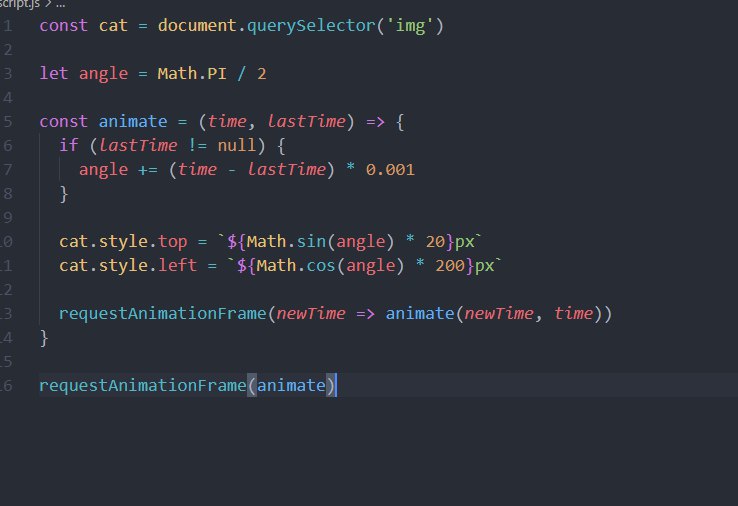Screen dimensions: 738x506
Task: Click the 'animate' call on line 13
Action: coord(420,313)
